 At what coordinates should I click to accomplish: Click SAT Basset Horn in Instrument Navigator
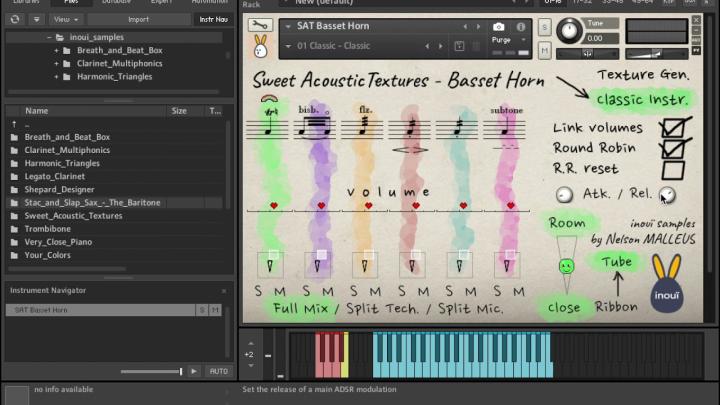coord(101,310)
